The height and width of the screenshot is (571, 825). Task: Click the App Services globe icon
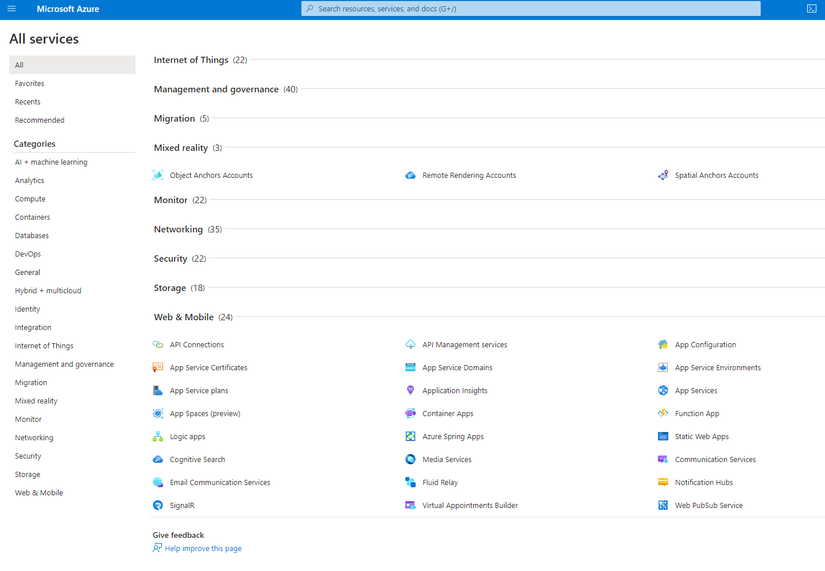click(x=663, y=390)
